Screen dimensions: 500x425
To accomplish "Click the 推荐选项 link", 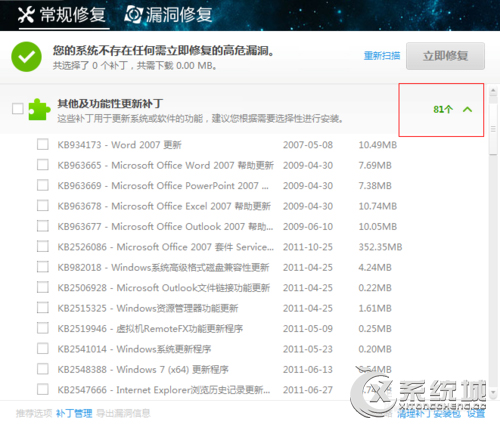I will click(x=34, y=414).
